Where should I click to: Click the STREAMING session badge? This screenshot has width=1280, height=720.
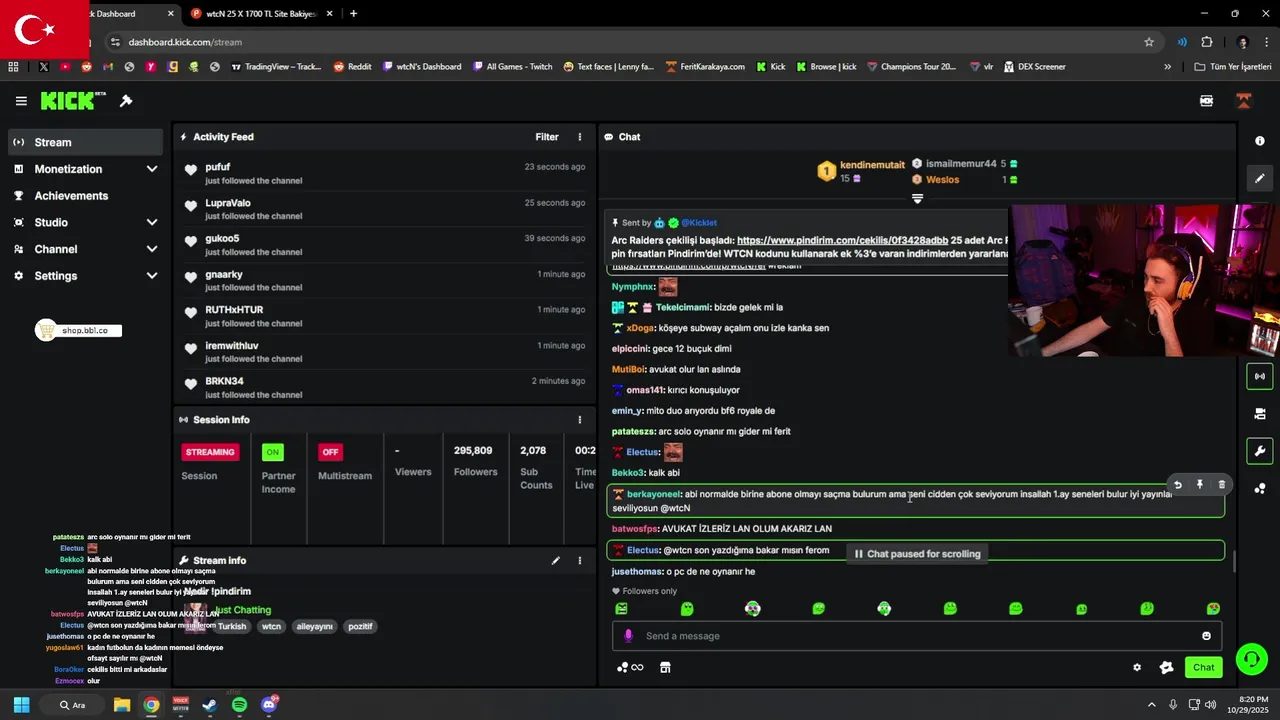(210, 452)
